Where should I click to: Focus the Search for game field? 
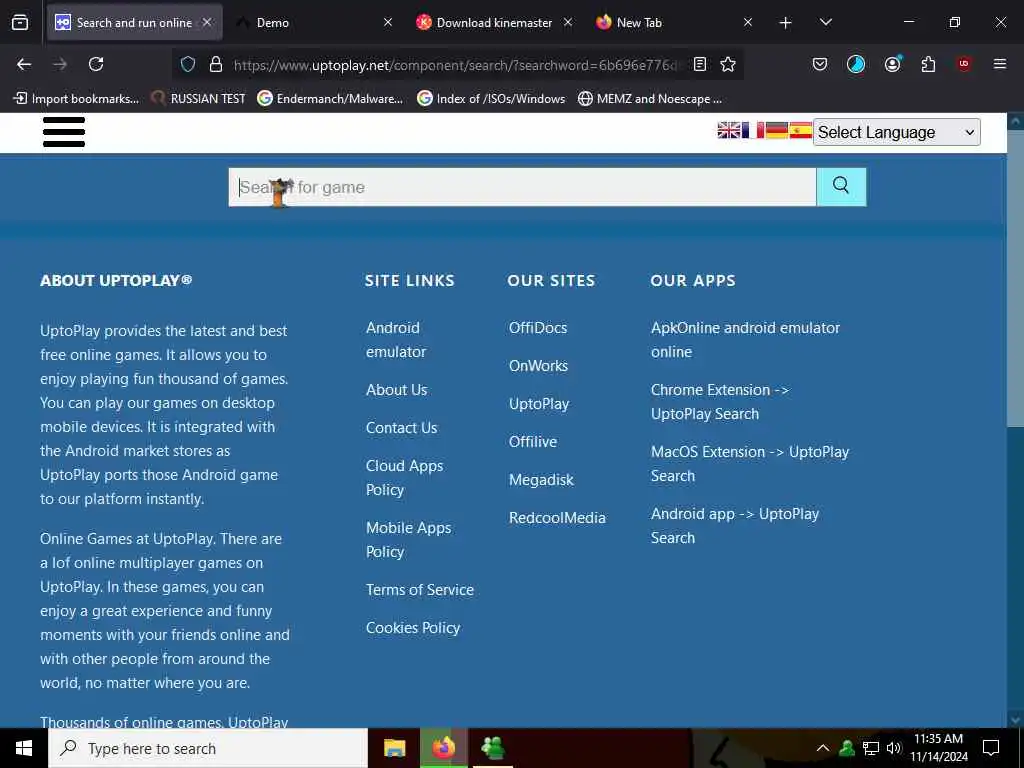pyautogui.click(x=522, y=187)
